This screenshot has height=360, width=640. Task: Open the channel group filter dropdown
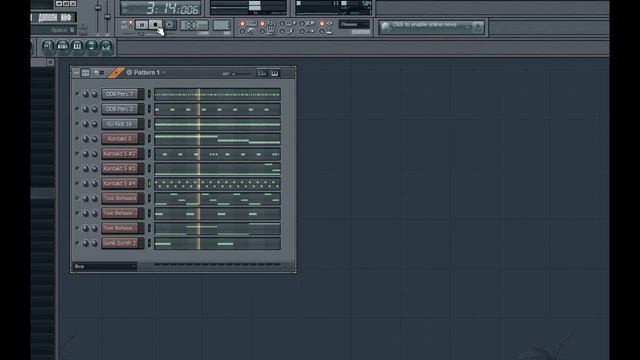point(104,267)
